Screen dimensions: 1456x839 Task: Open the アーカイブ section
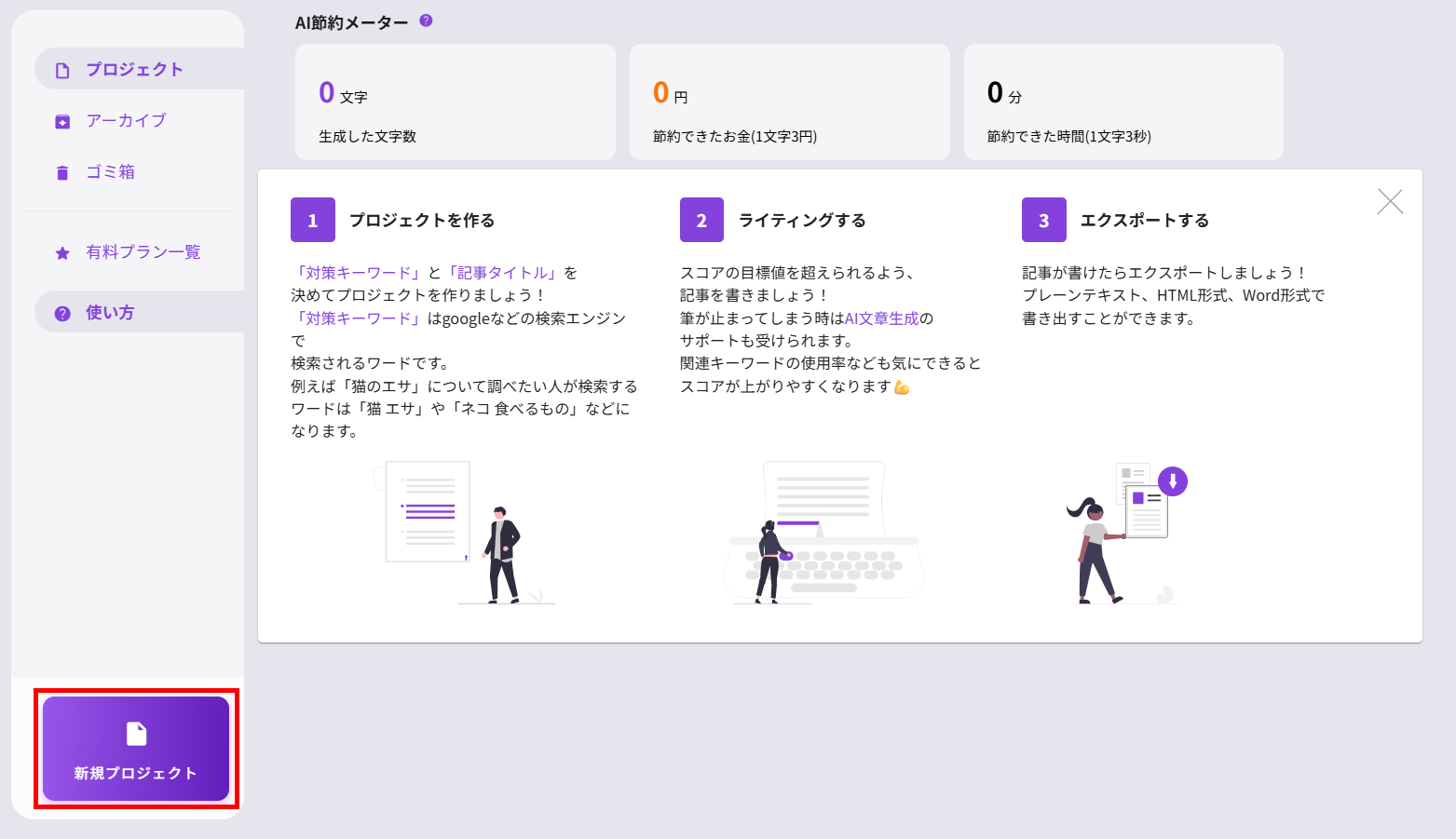(126, 121)
